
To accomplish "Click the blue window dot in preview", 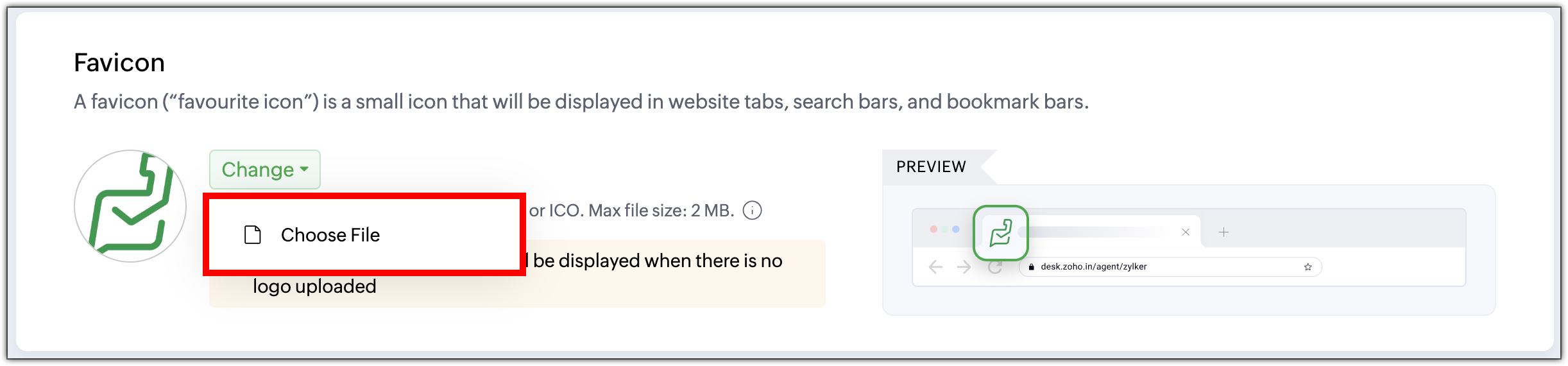I will click(956, 229).
